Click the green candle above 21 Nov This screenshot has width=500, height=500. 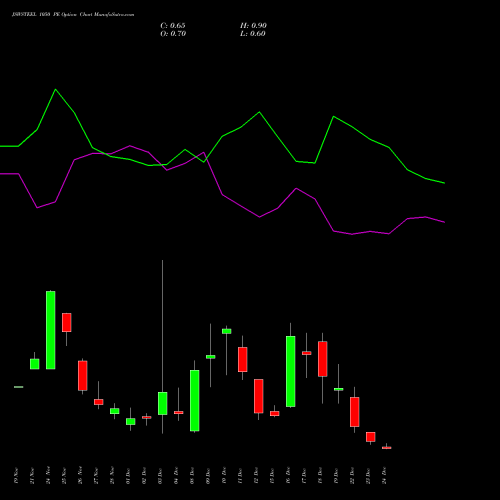pyautogui.click(x=35, y=364)
